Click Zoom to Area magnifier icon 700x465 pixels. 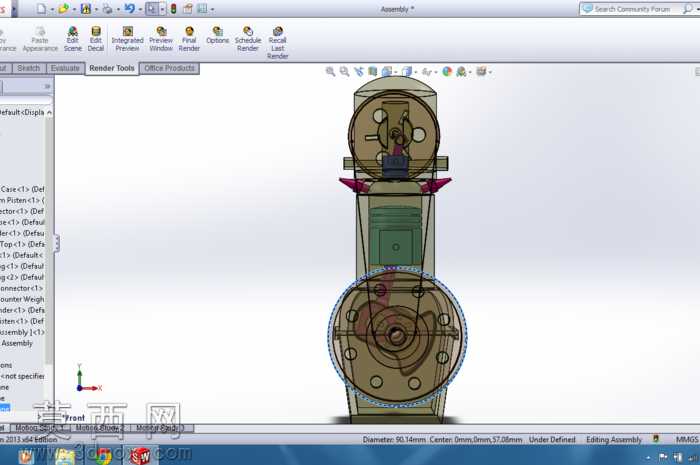tap(344, 71)
